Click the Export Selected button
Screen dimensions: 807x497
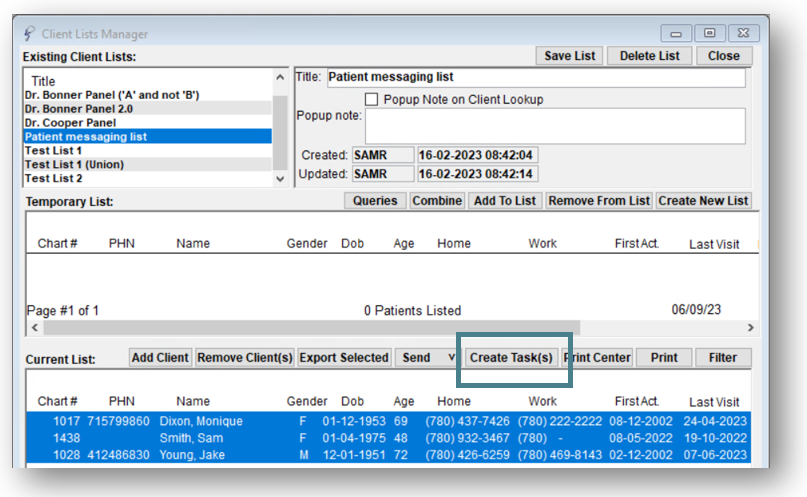coord(344,358)
